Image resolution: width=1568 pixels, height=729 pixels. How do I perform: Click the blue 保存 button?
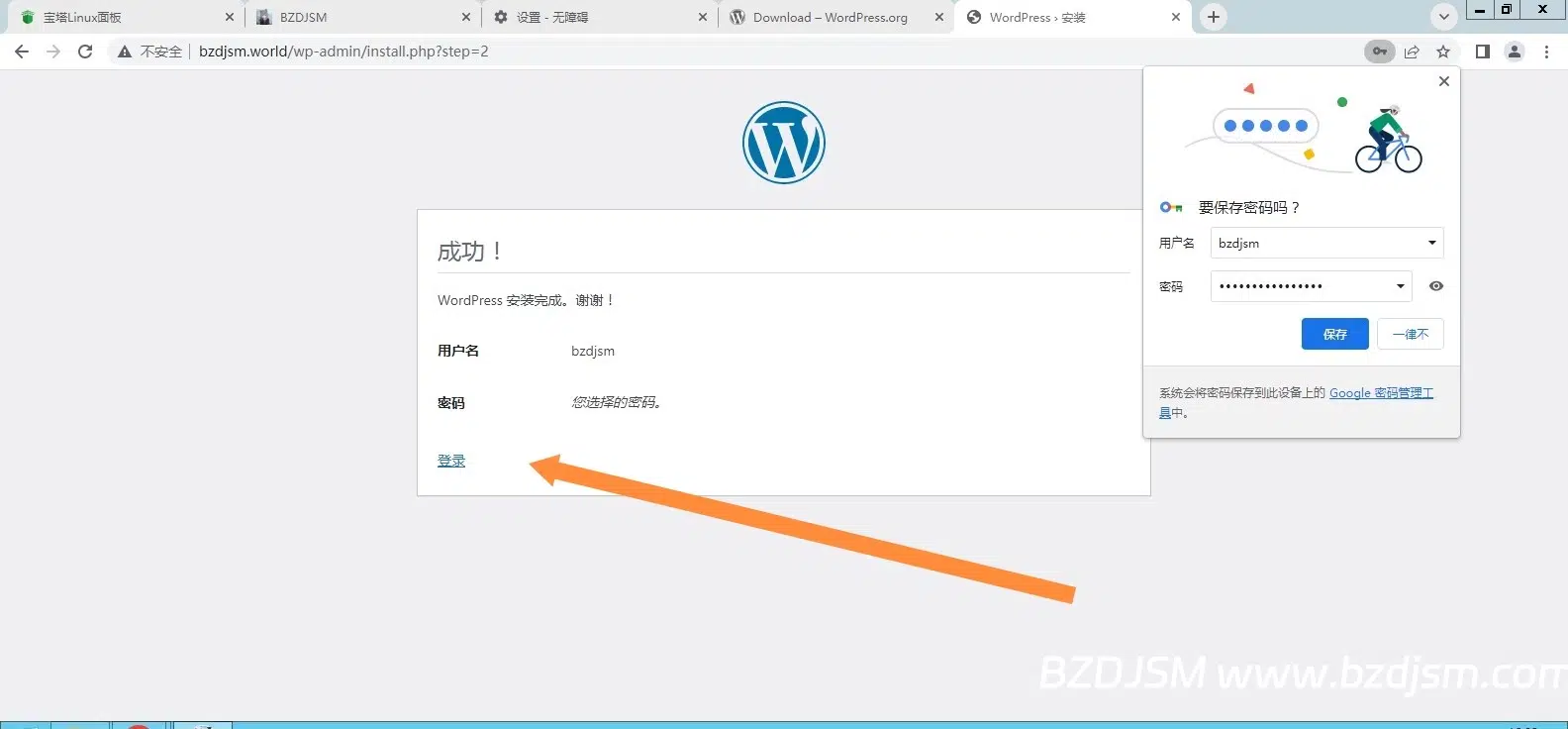(1335, 334)
